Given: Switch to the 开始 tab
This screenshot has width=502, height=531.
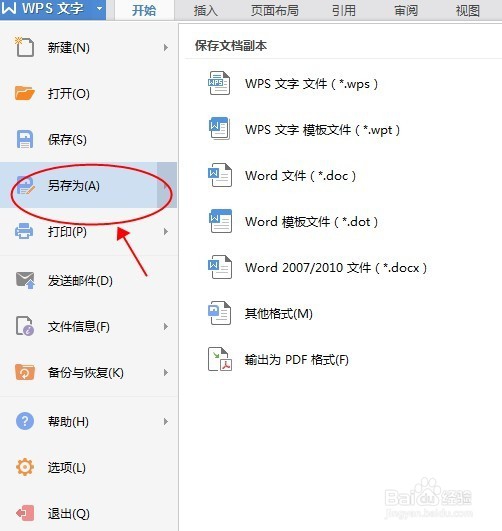Looking at the screenshot, I should pyautogui.click(x=144, y=10).
